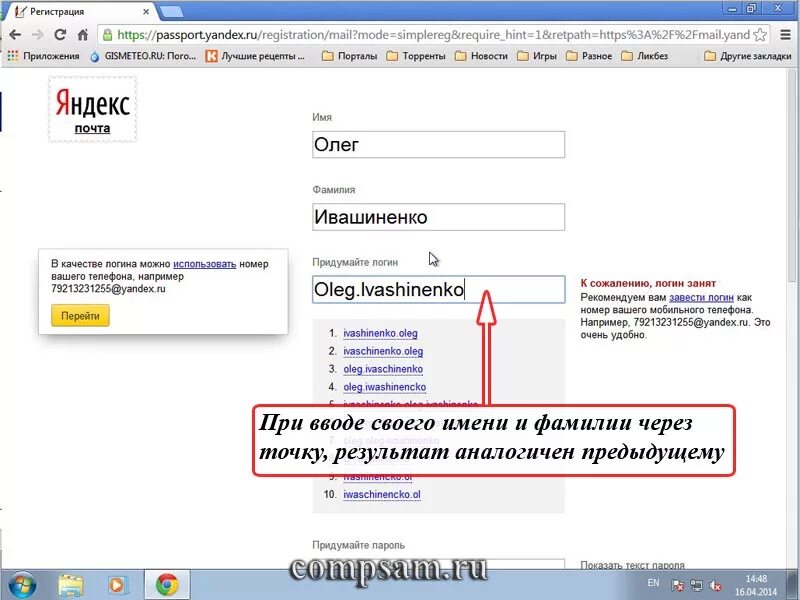Click the Имя field containing Олег
The width and height of the screenshot is (800, 600).
pos(438,144)
